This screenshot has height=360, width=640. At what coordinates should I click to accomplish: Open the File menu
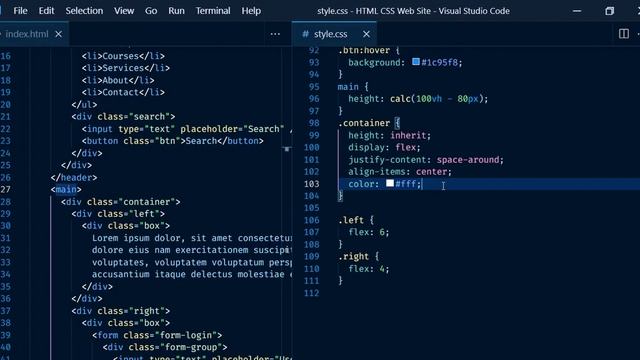[x=20, y=11]
